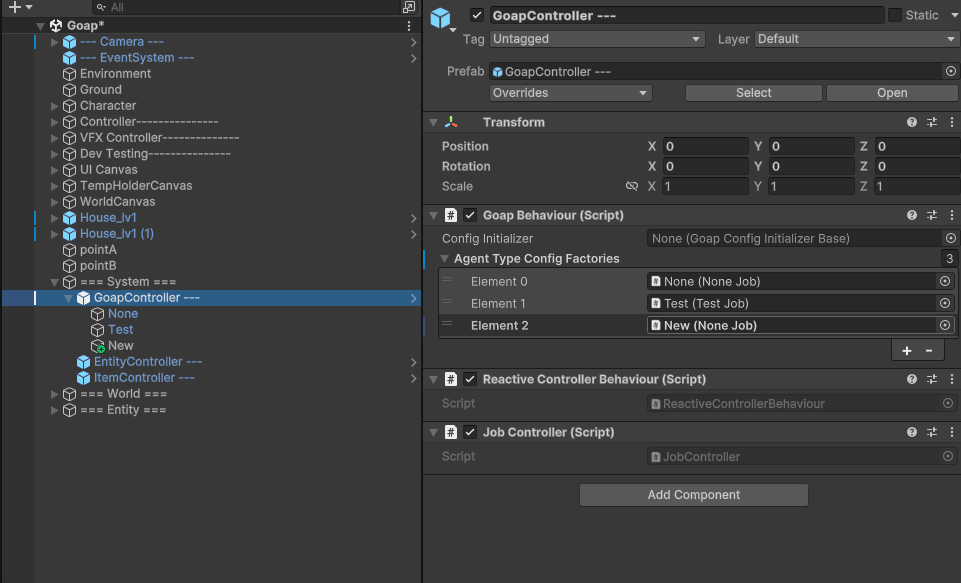
Task: Collapse the === System === object
Action: 55,282
